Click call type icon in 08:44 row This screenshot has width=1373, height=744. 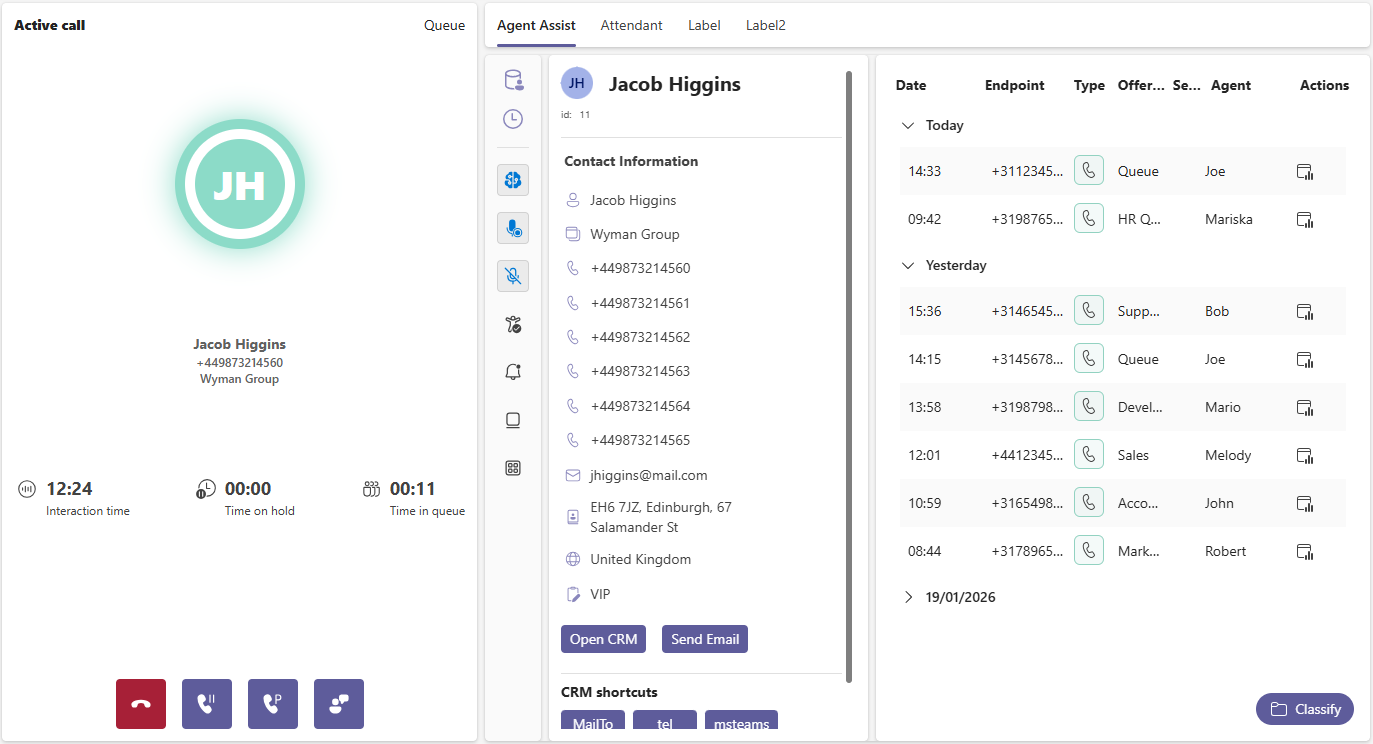(1089, 550)
